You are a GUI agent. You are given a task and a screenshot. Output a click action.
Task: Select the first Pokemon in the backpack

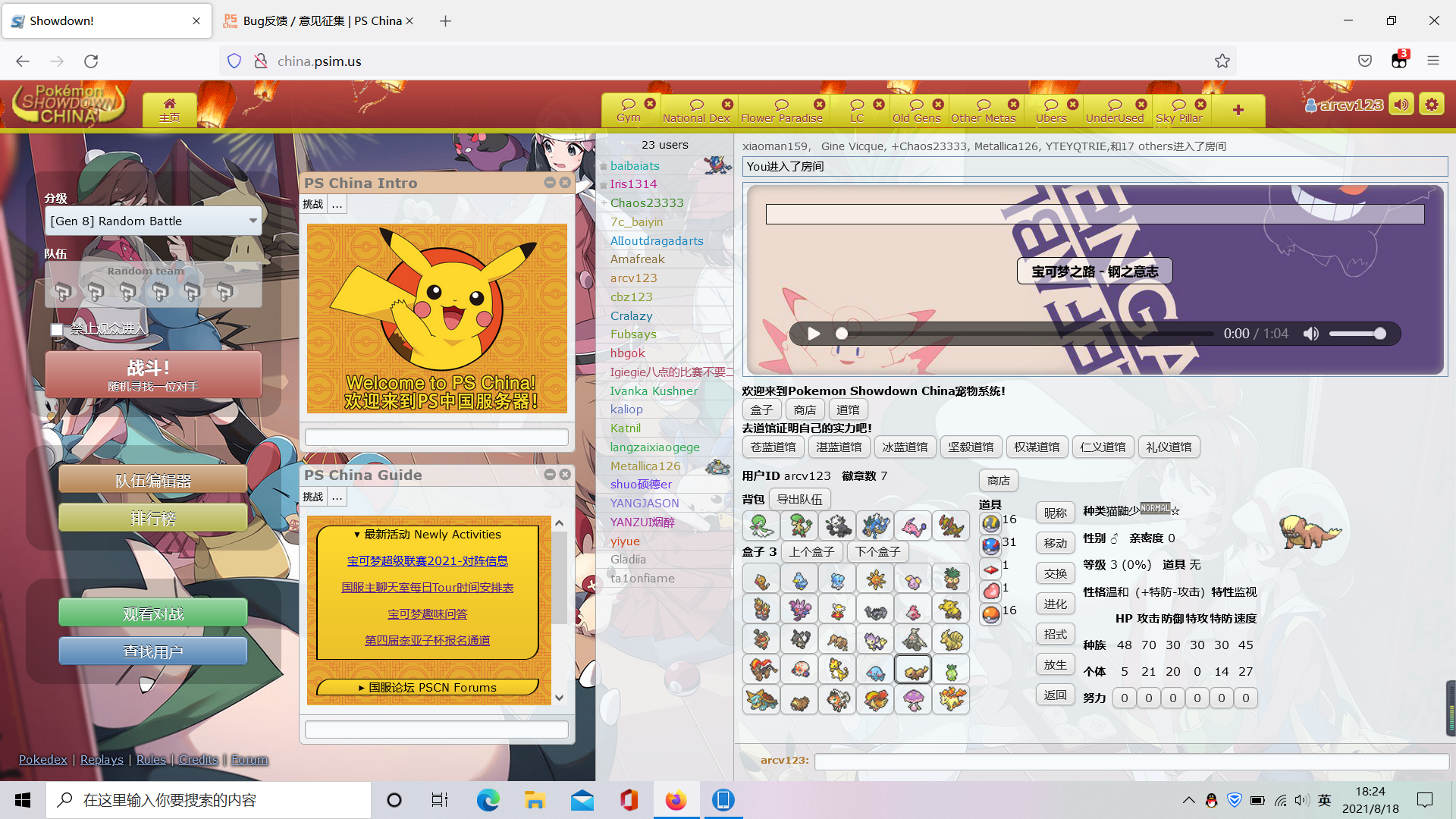click(761, 525)
